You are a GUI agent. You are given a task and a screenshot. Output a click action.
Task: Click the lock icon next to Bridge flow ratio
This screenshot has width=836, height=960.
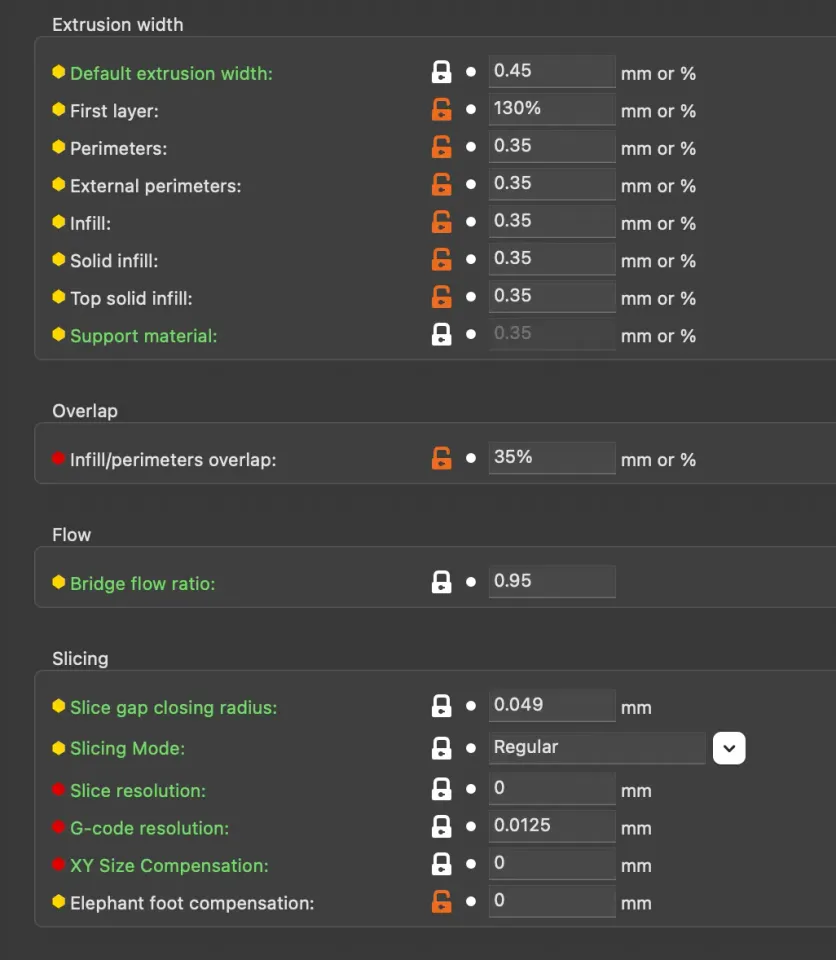pos(441,583)
